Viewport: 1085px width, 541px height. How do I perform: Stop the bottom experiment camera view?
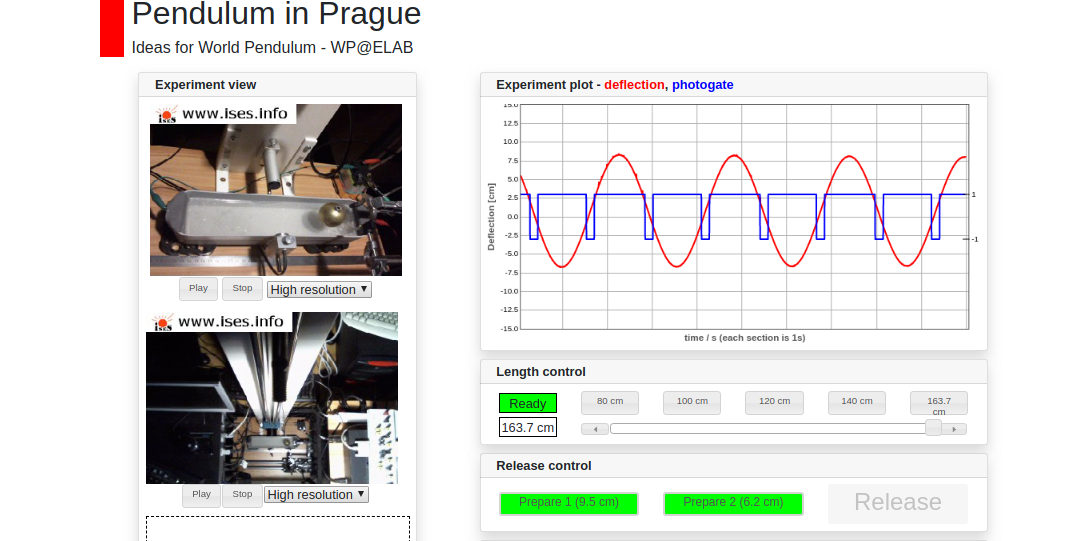[242, 495]
